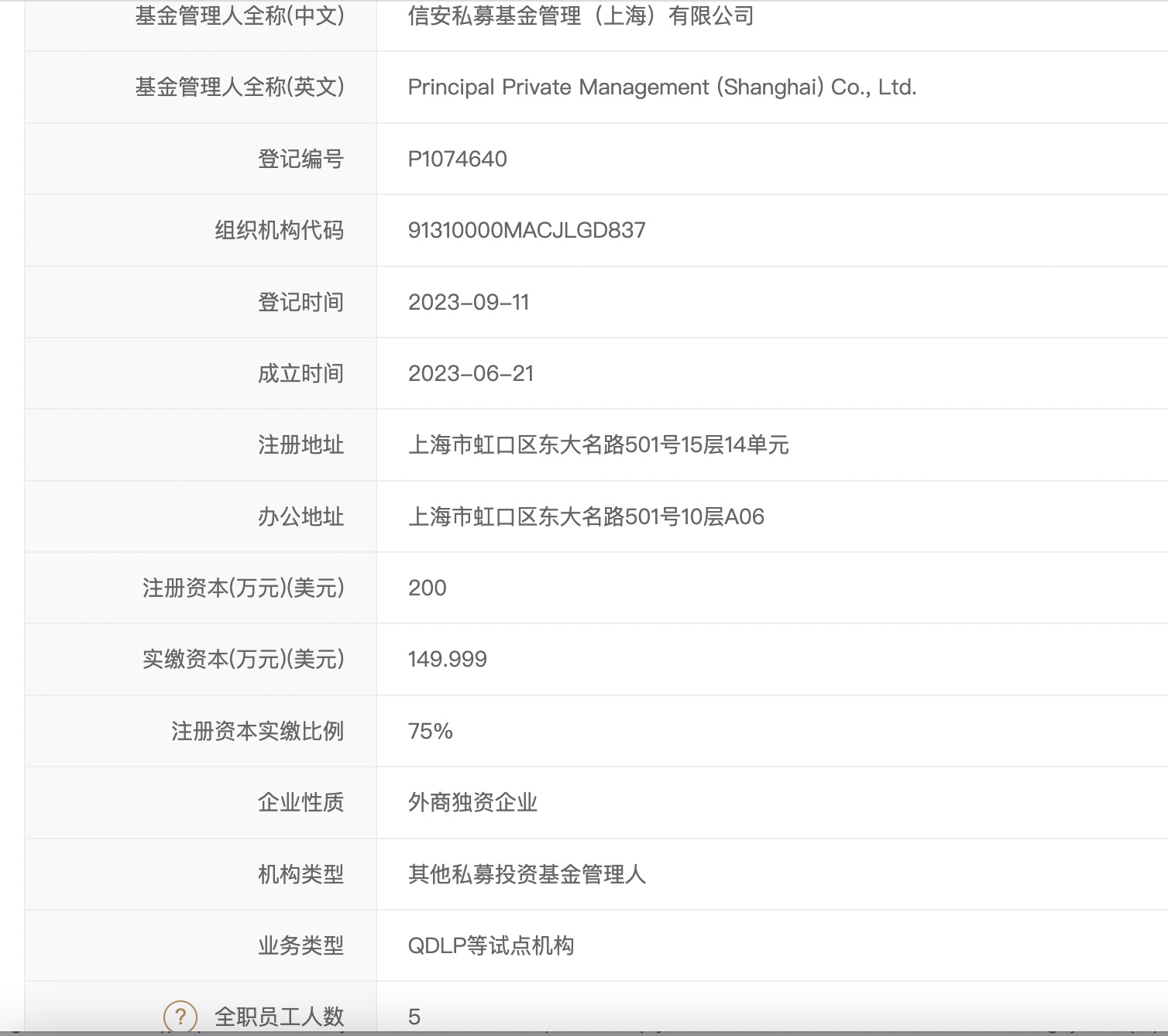Click the label 注册资本实缴比例
Screen dimensions: 1168x1036
(x=257, y=731)
